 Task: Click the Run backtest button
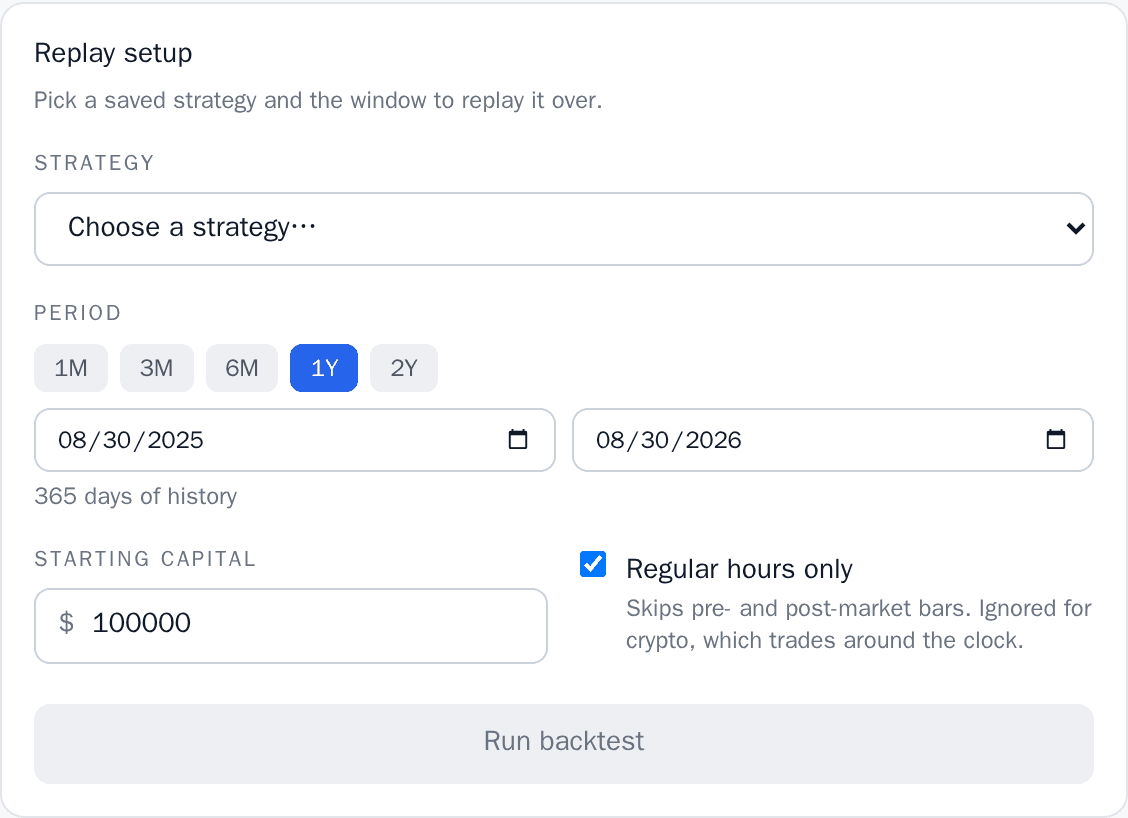[x=564, y=744]
